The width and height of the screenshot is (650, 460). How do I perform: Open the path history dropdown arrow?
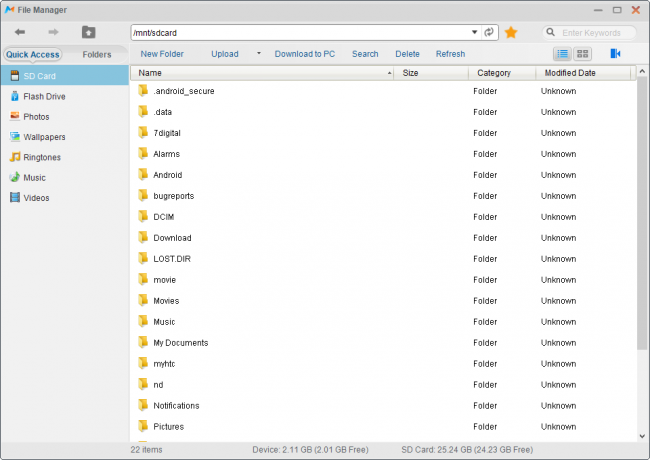click(475, 32)
